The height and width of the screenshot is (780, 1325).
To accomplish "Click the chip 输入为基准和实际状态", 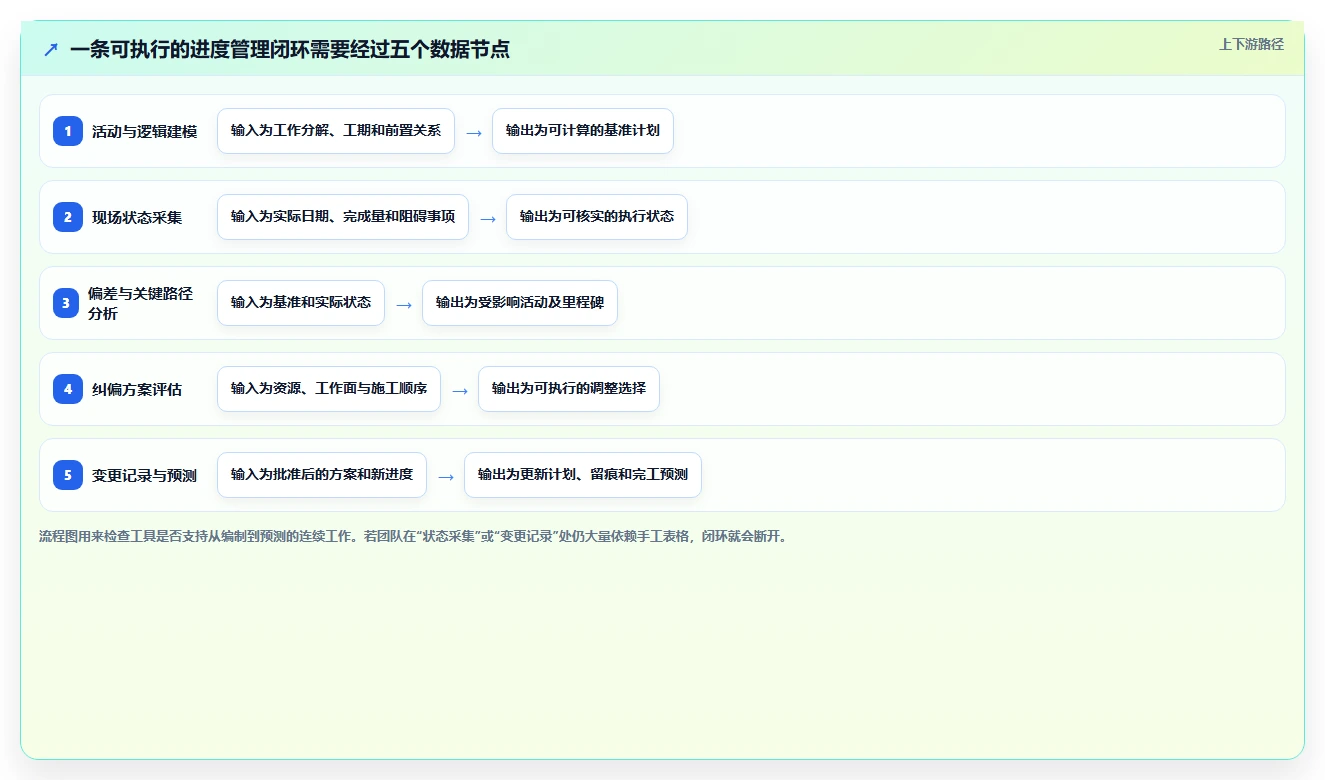I will pos(301,303).
